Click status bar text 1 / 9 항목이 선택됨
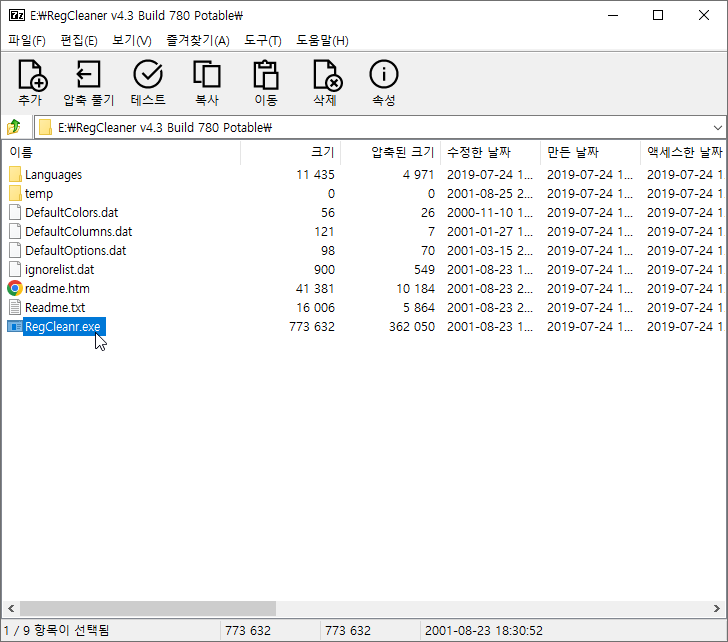Viewport: 728px width, 642px height. pos(56,630)
